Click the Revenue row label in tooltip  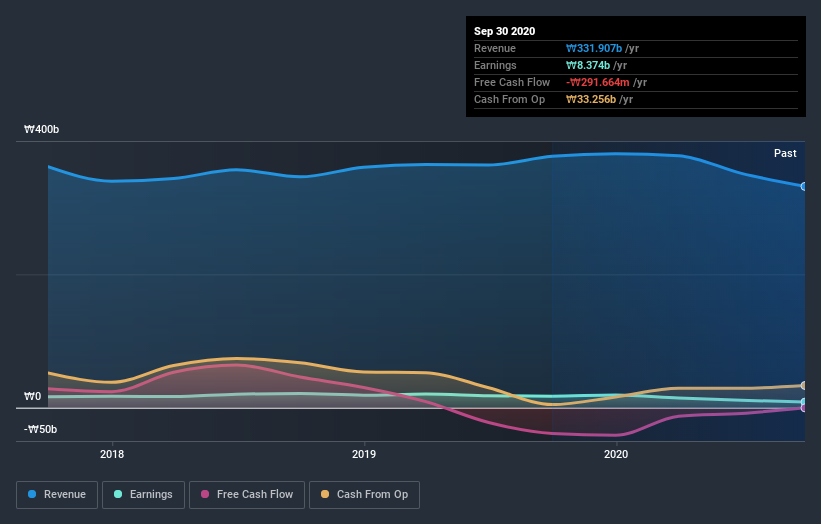click(x=495, y=48)
